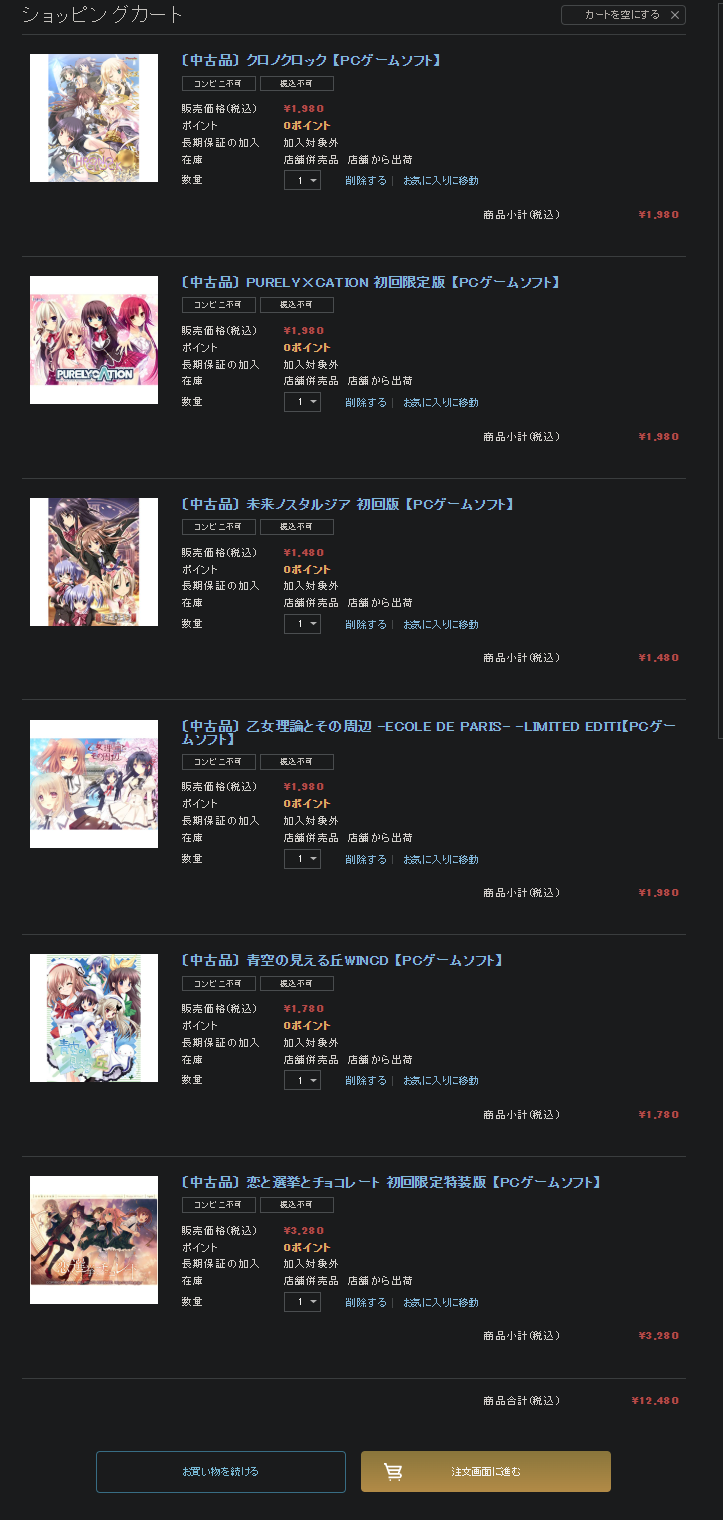Click the X icon on the empty cart button
Screen dimensions: 723x1520
(x=675, y=15)
